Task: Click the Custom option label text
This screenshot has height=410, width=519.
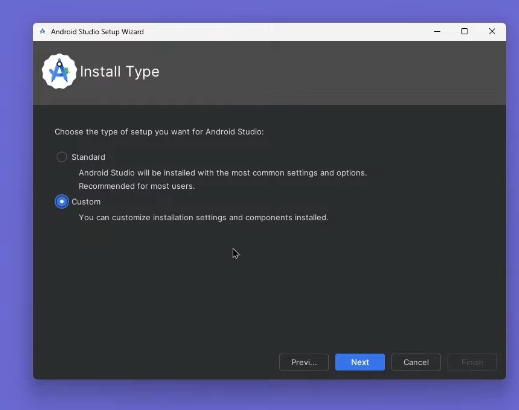Action: (x=86, y=202)
